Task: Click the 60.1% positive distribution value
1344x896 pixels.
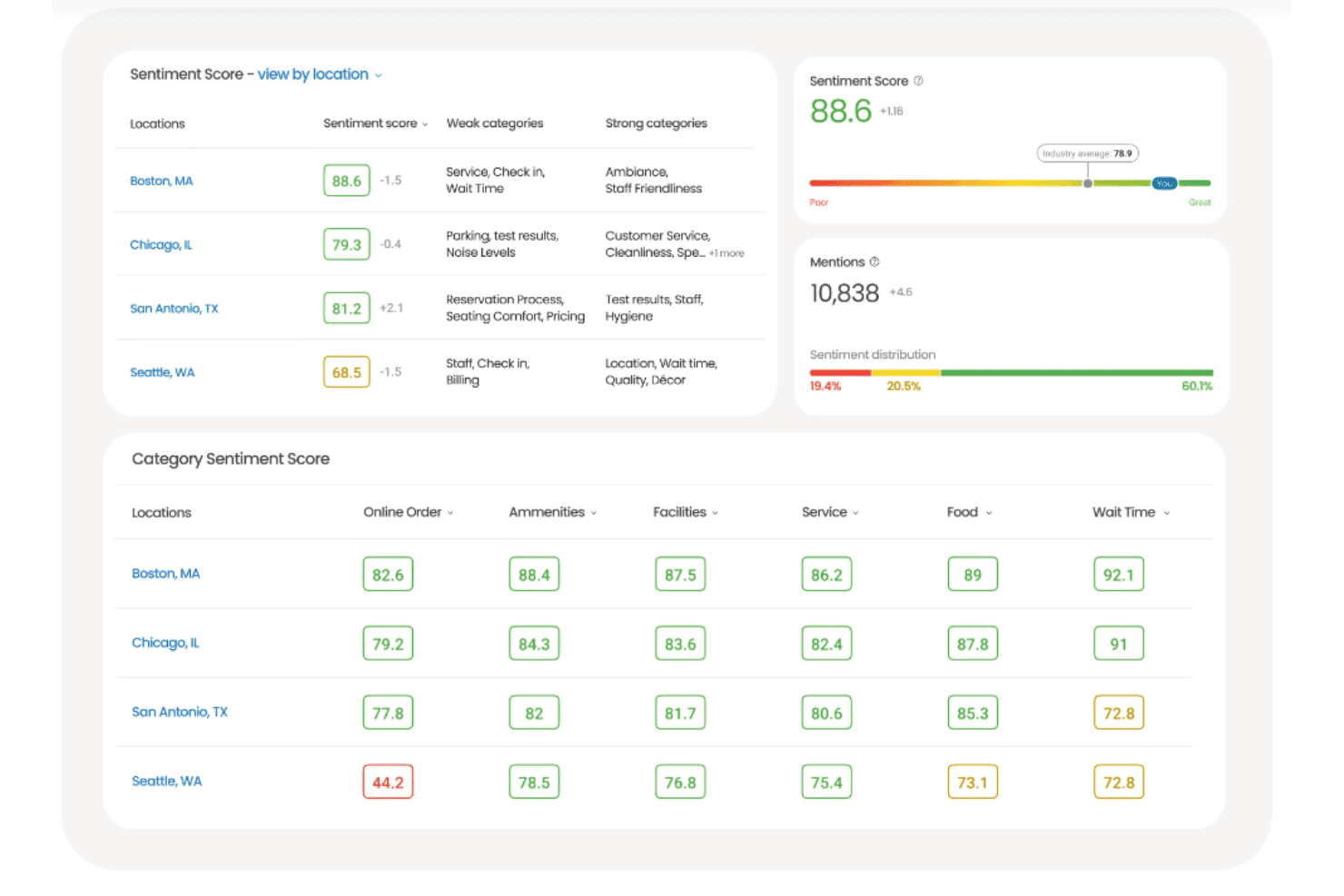Action: 1197,386
